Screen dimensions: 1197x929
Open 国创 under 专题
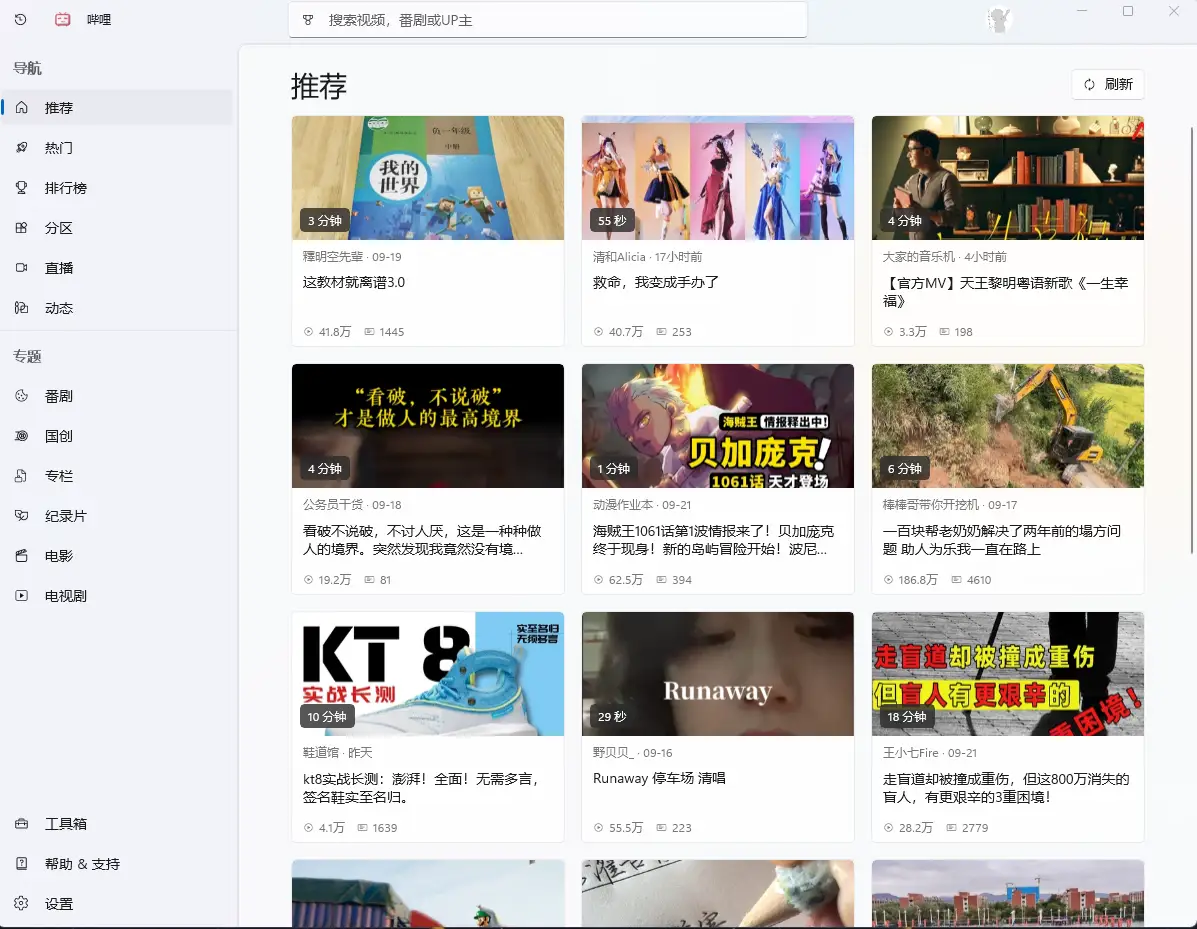(x=118, y=436)
